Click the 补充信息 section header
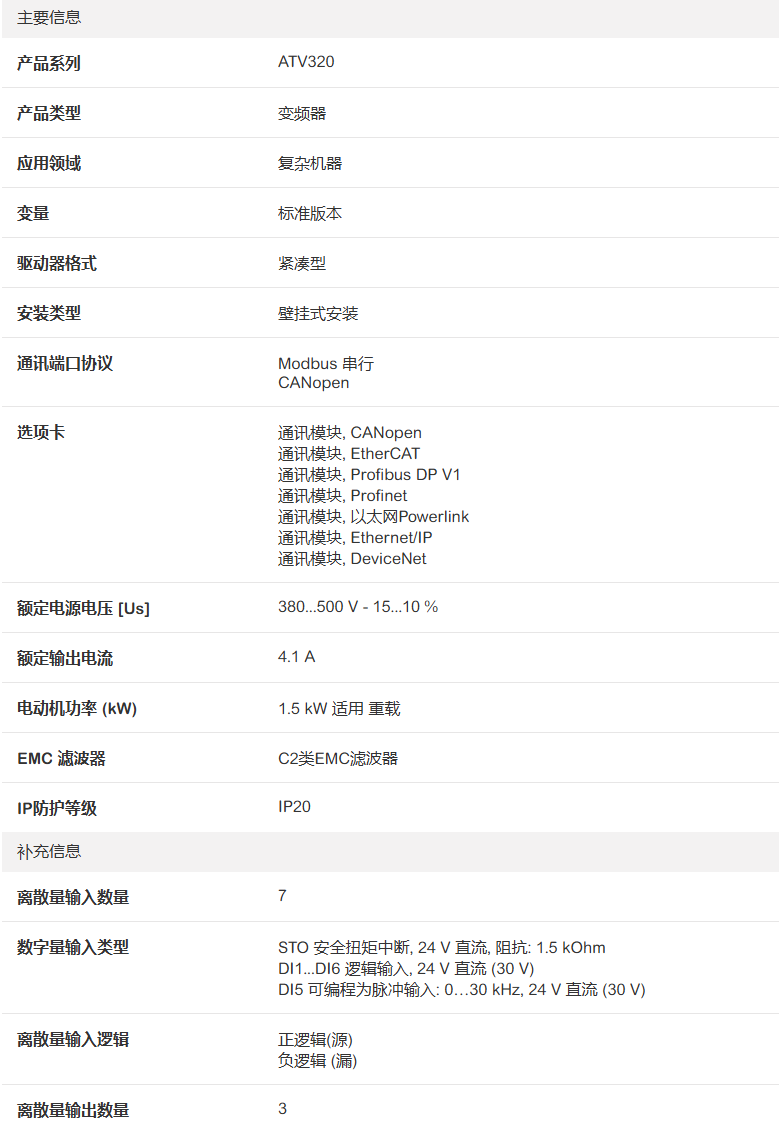 point(49,852)
